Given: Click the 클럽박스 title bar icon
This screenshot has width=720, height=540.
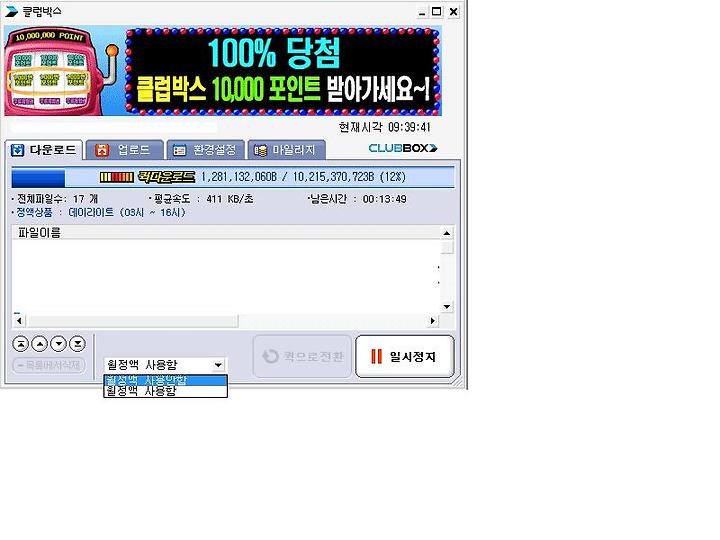Looking at the screenshot, I should (11, 11).
